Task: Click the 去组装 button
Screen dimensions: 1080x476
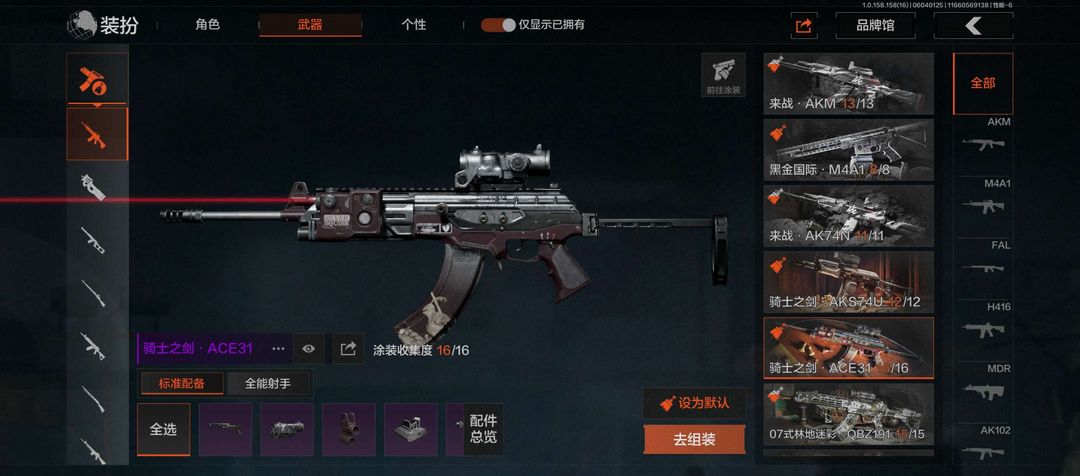Action: (694, 439)
